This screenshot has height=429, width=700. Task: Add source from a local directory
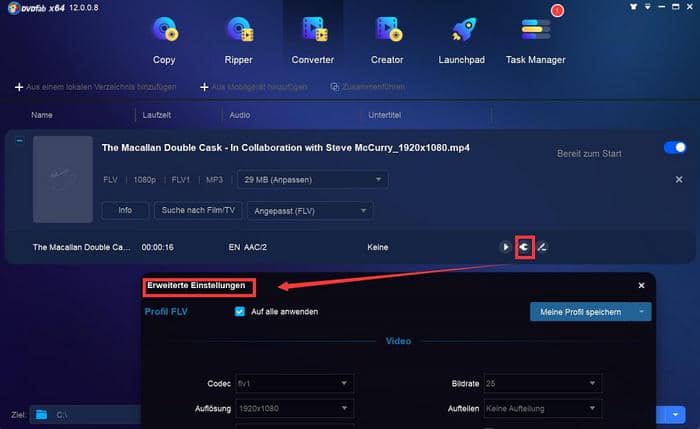click(x=96, y=87)
